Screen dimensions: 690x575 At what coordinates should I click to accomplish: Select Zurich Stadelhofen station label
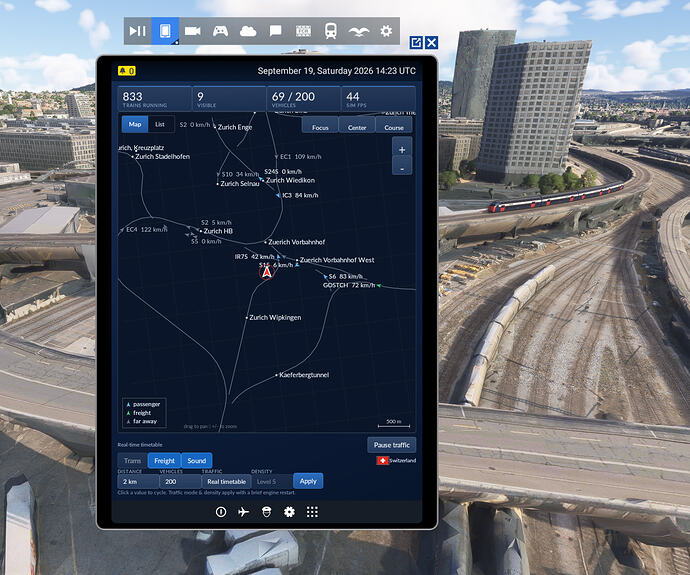tap(162, 157)
